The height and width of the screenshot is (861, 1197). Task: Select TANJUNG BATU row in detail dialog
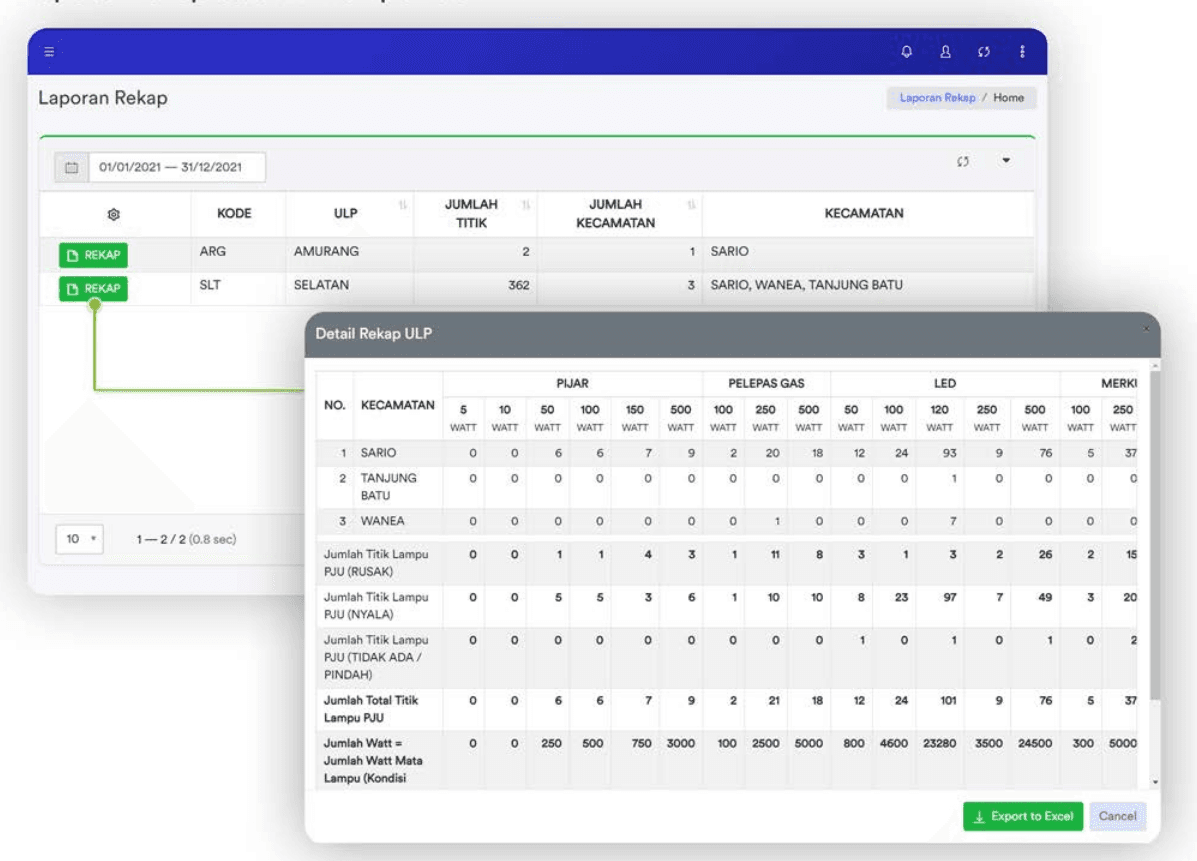click(726, 487)
